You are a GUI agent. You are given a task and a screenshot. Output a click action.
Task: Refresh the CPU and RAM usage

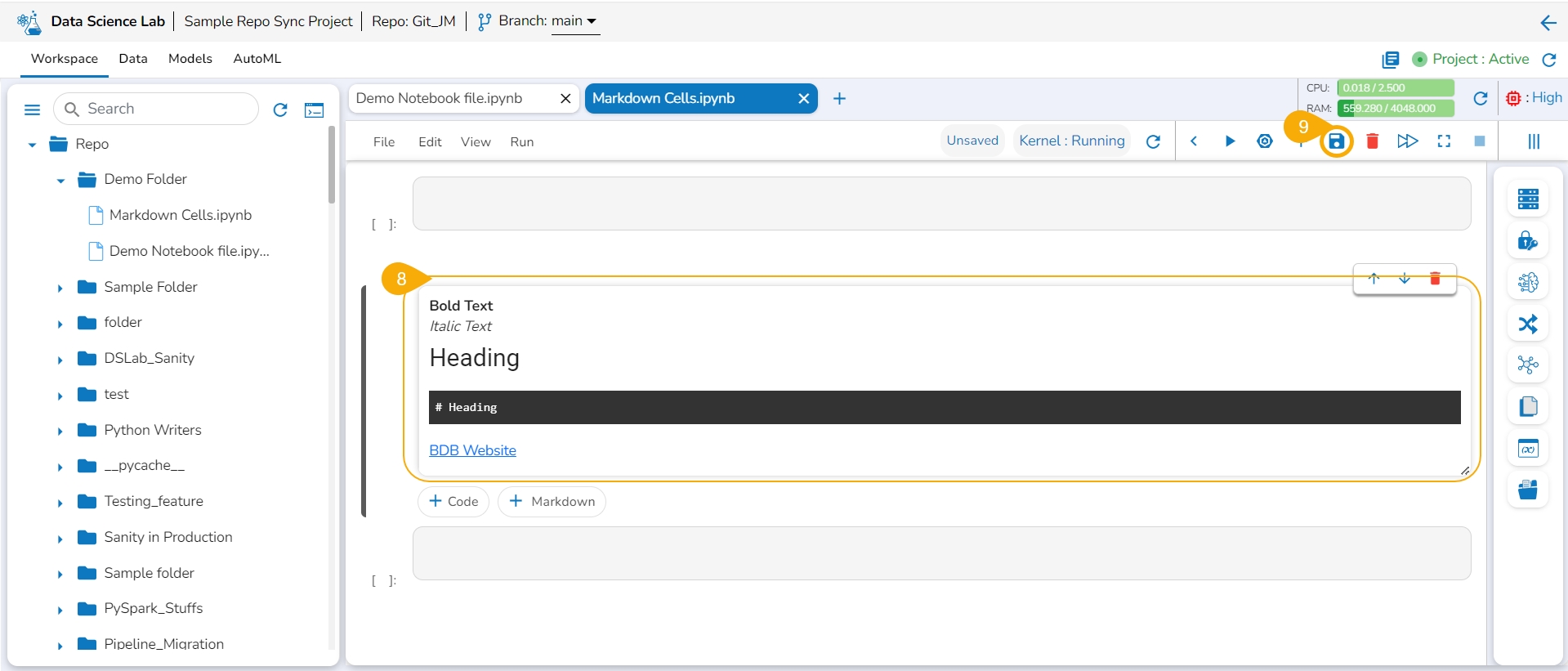(1480, 98)
